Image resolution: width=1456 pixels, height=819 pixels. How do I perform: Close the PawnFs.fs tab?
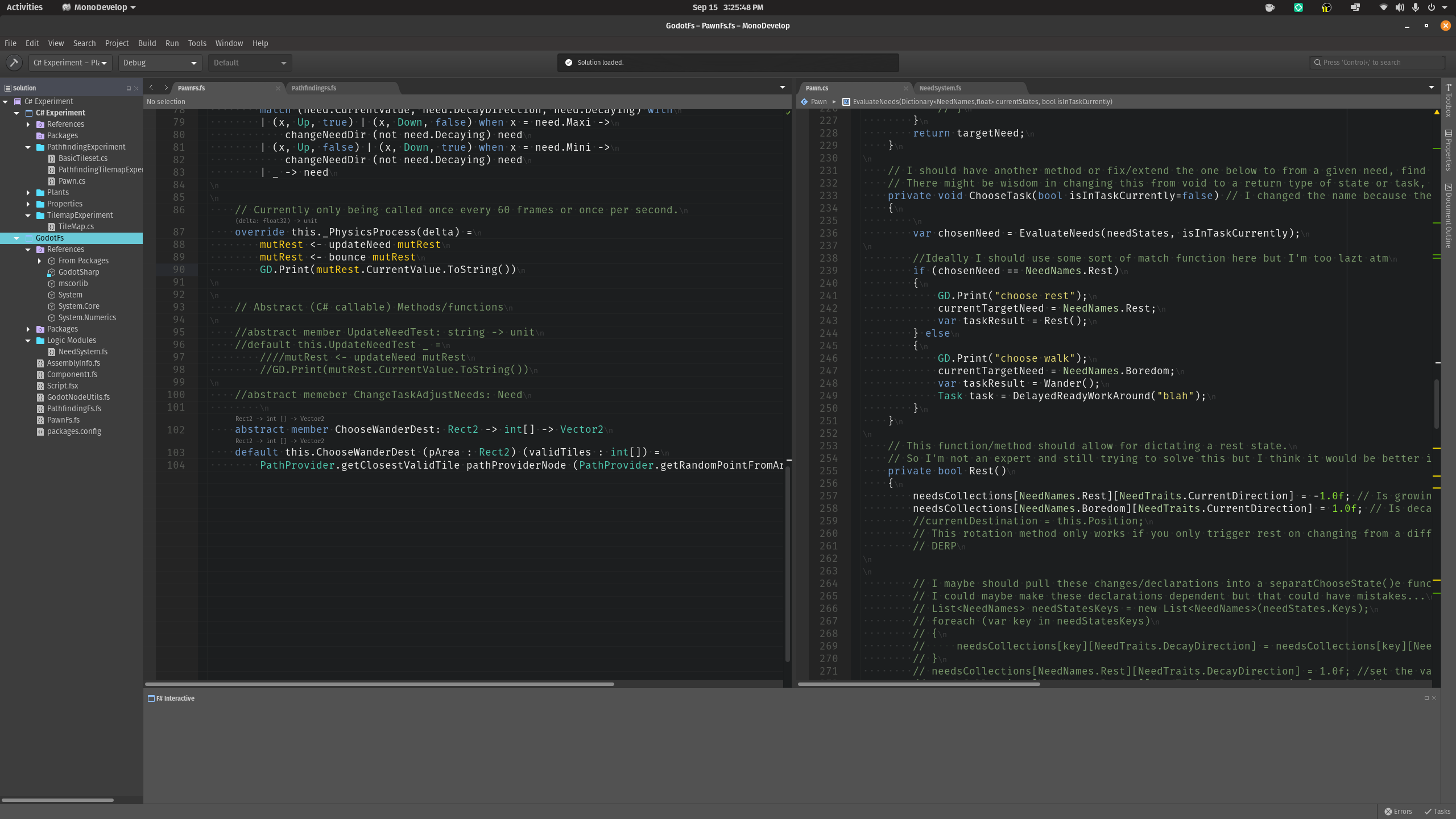click(x=278, y=88)
